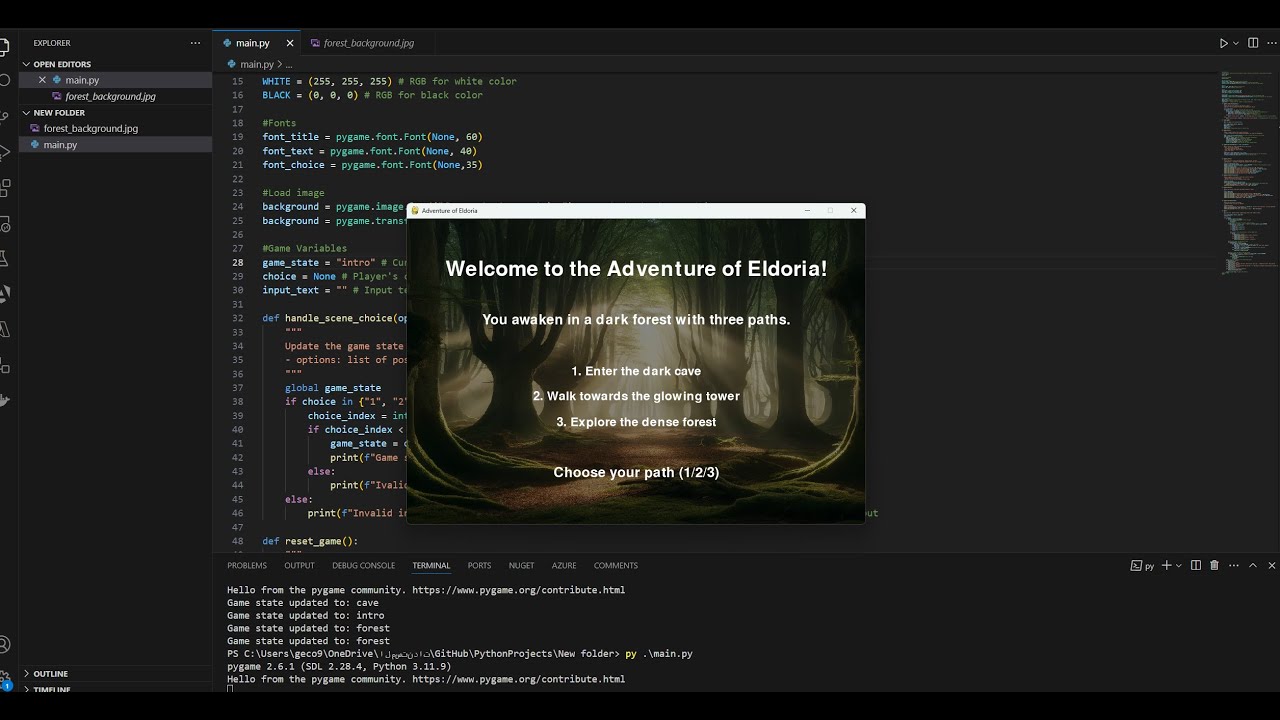Maximize the terminal panel with the chevron
Image resolution: width=1280 pixels, height=720 pixels.
coord(1253,565)
